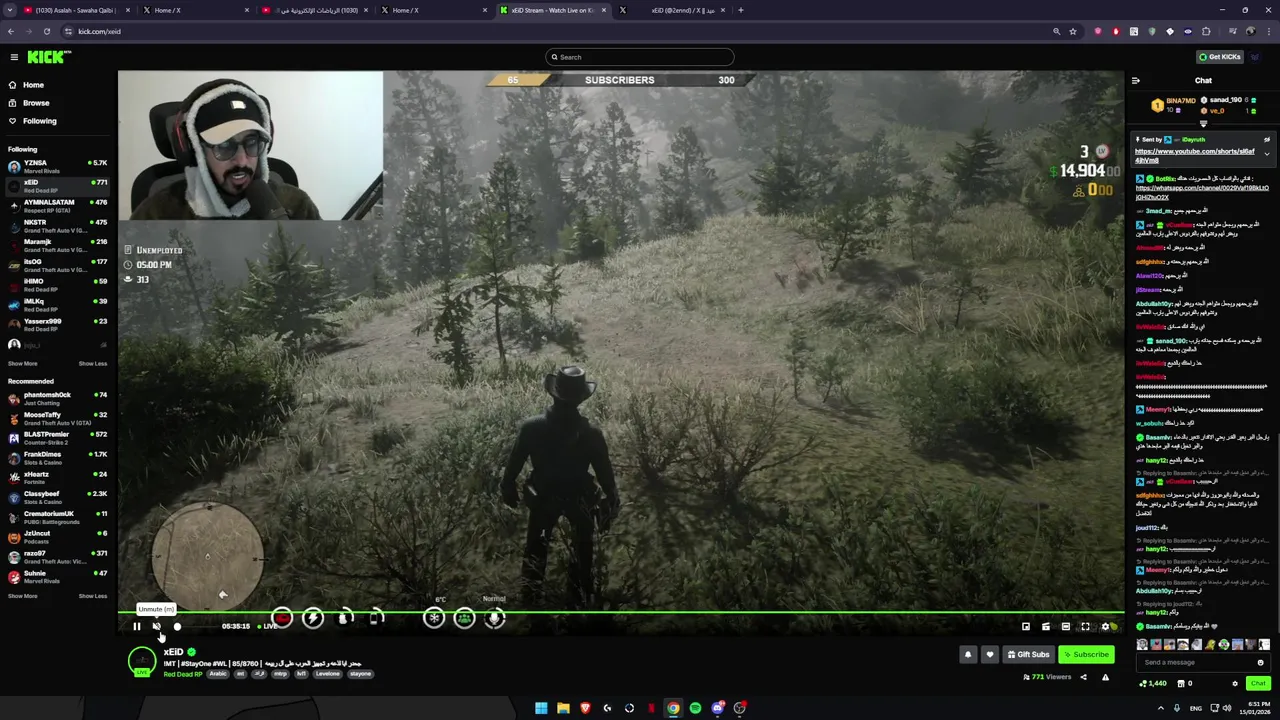Open xHeartz recommended channel
1280x720 pixels.
click(x=57, y=477)
